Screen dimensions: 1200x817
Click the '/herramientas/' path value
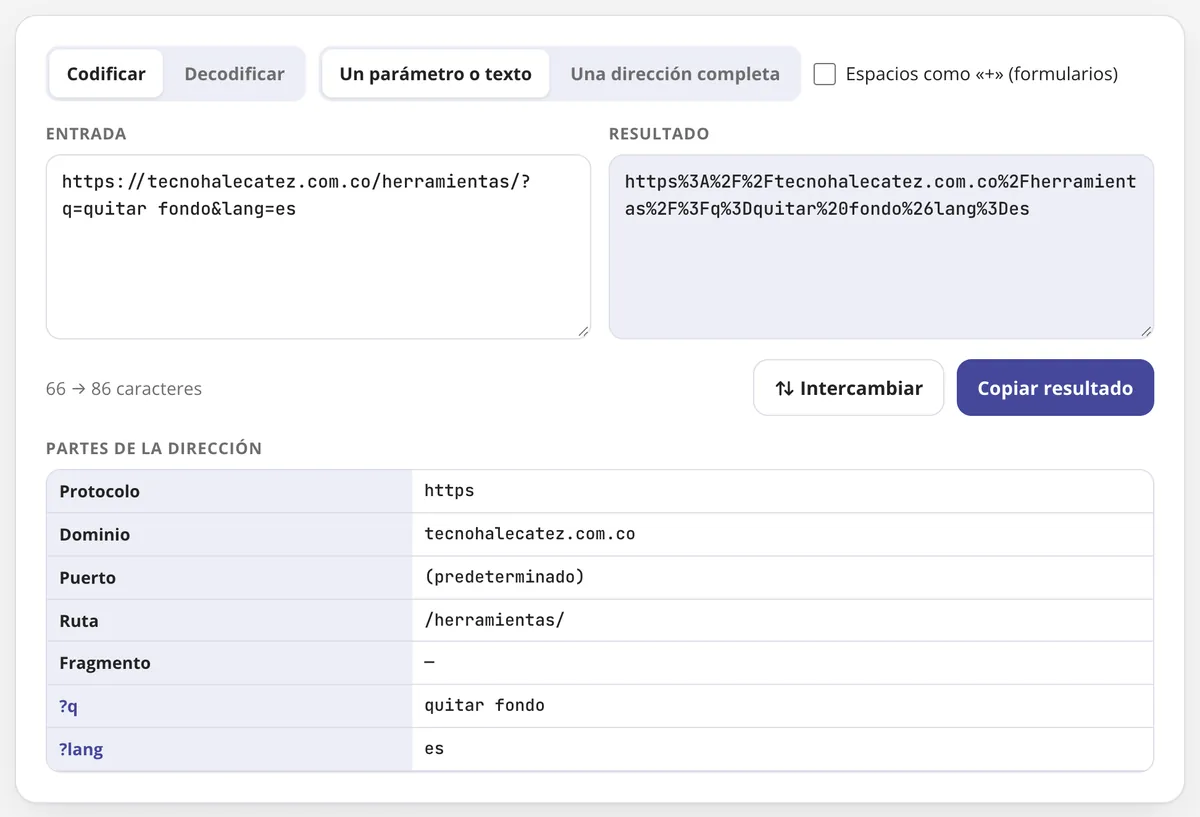click(x=494, y=620)
